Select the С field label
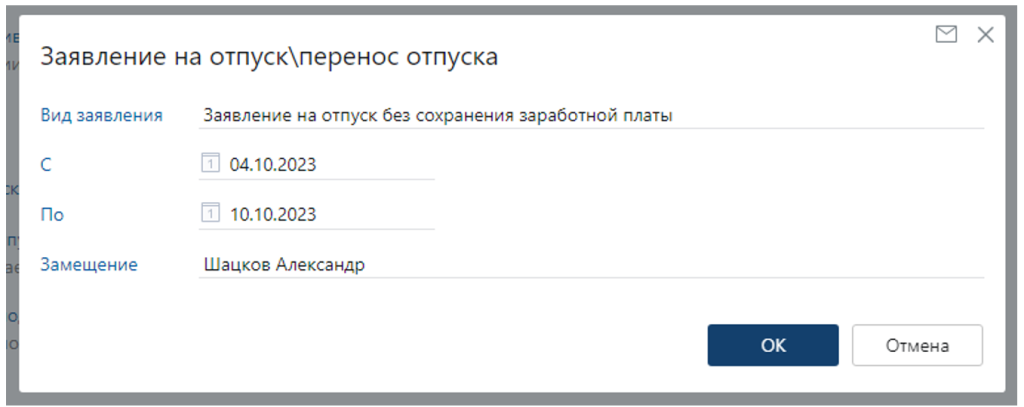This screenshot has height=407, width=1024. [46, 165]
